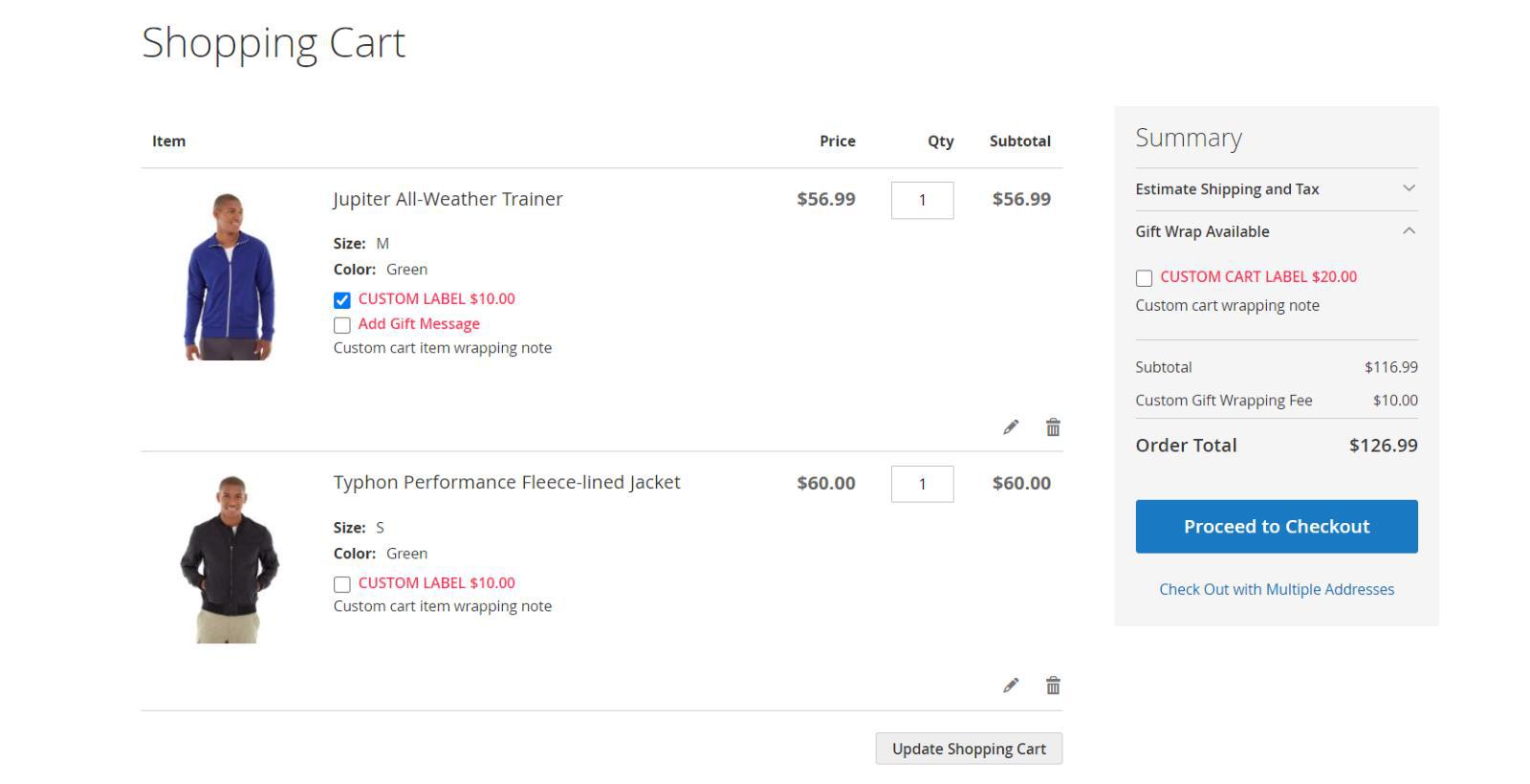Check CUSTOM LABEL $10.00 for Typhon Jacket
Screen dimensions: 1530x784
point(342,584)
